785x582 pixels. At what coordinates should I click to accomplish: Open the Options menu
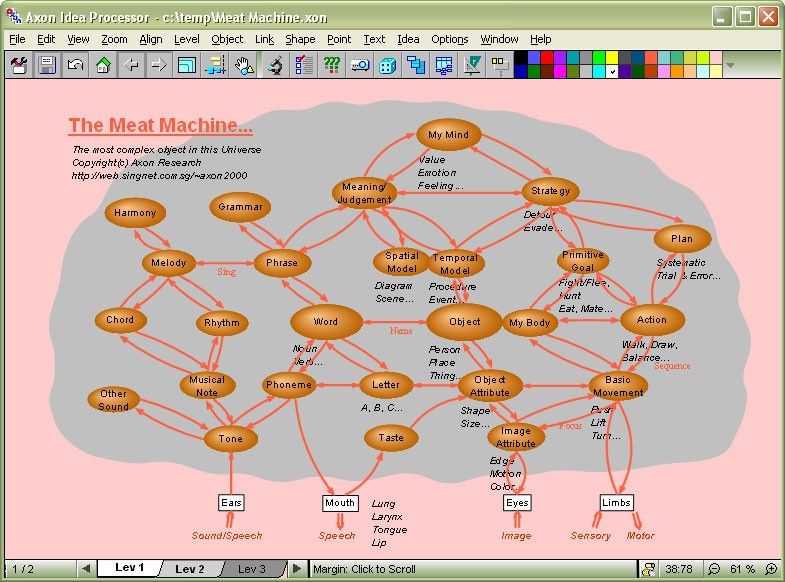pos(449,39)
